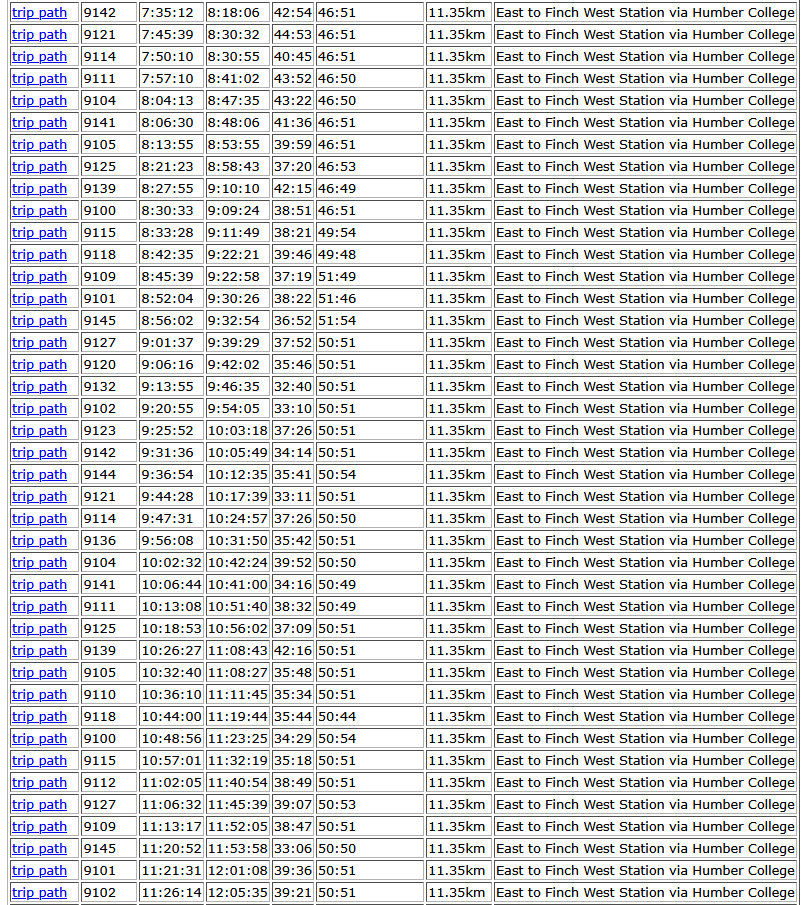Open trip path for vehicle 9144
803x905 pixels.
[x=39, y=475]
